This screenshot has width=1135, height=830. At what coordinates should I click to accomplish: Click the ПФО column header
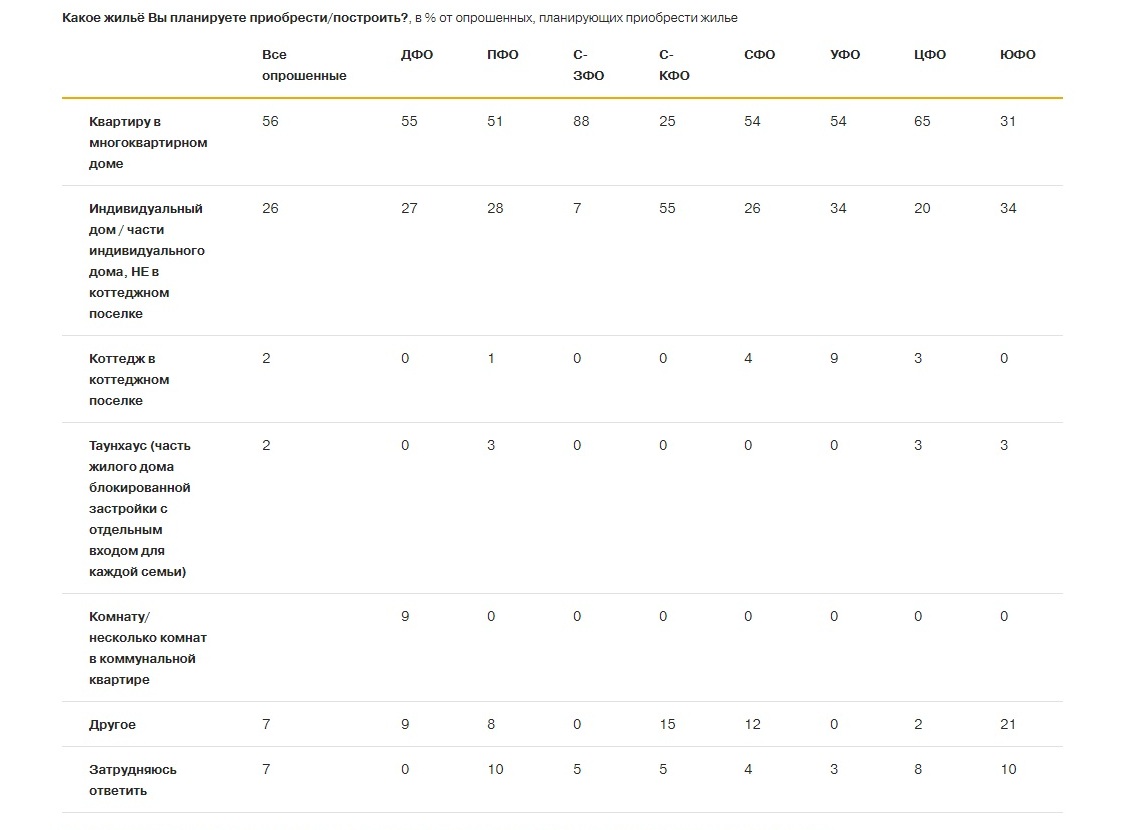coord(502,55)
